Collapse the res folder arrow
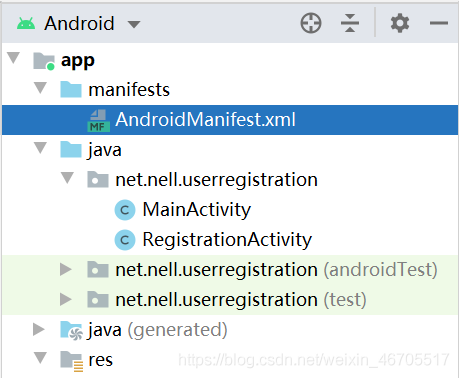This screenshot has width=459, height=378. coord(40,358)
